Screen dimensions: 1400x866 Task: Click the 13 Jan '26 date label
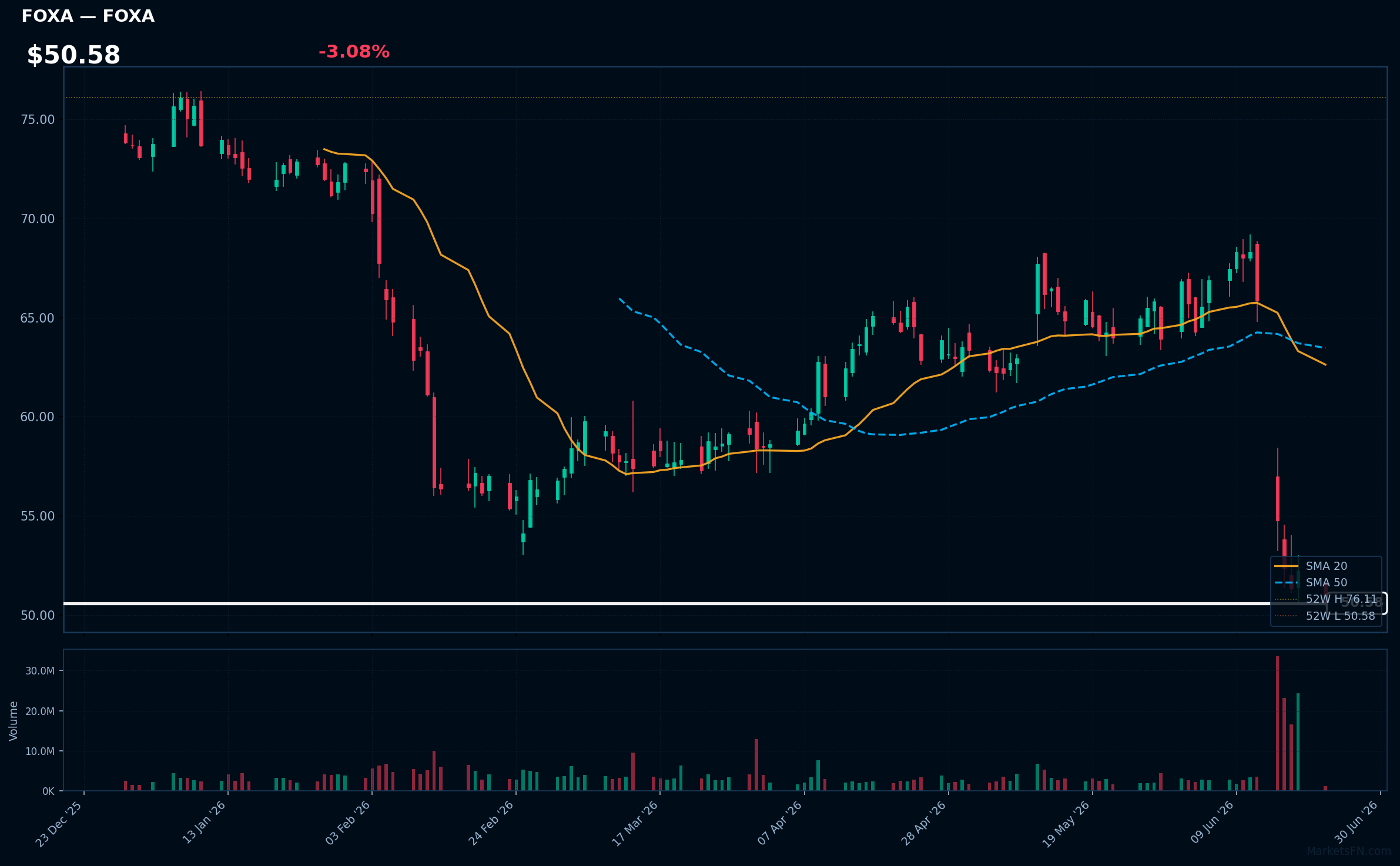(x=204, y=823)
